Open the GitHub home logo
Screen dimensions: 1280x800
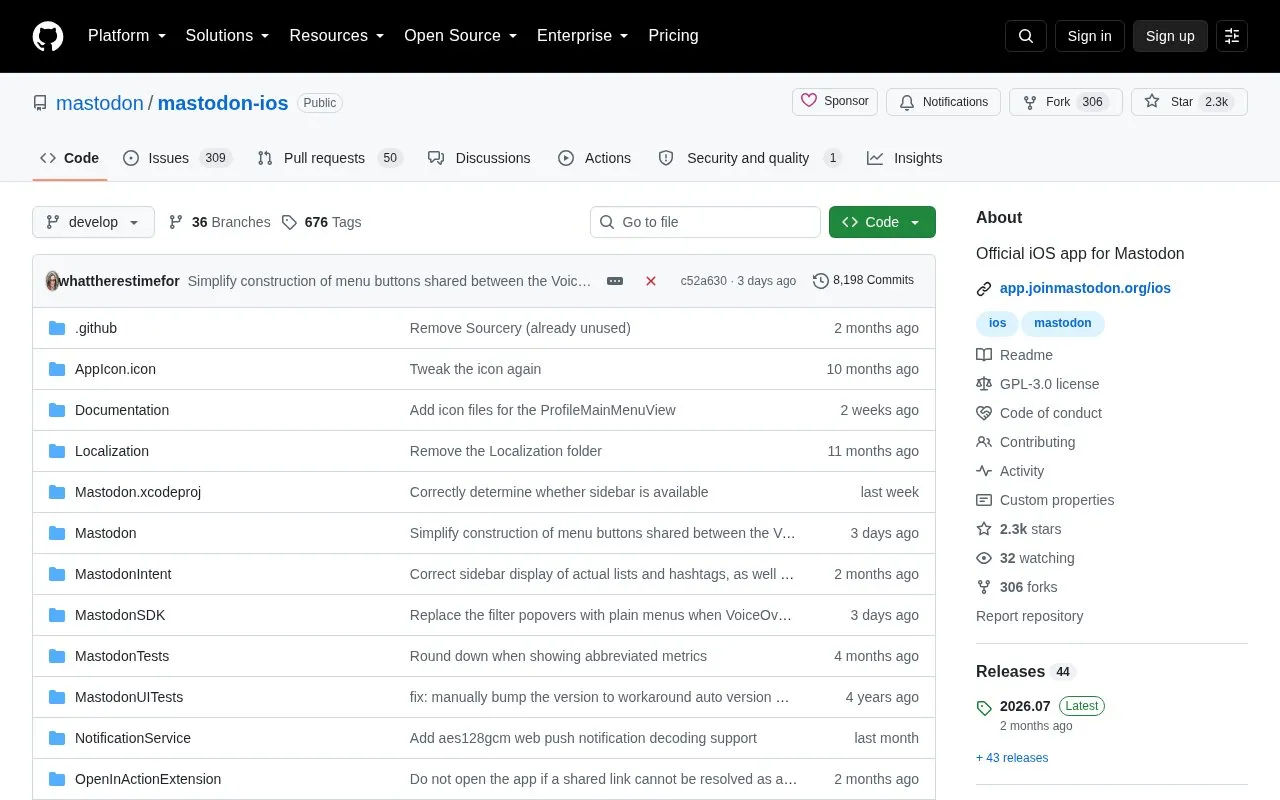48,36
